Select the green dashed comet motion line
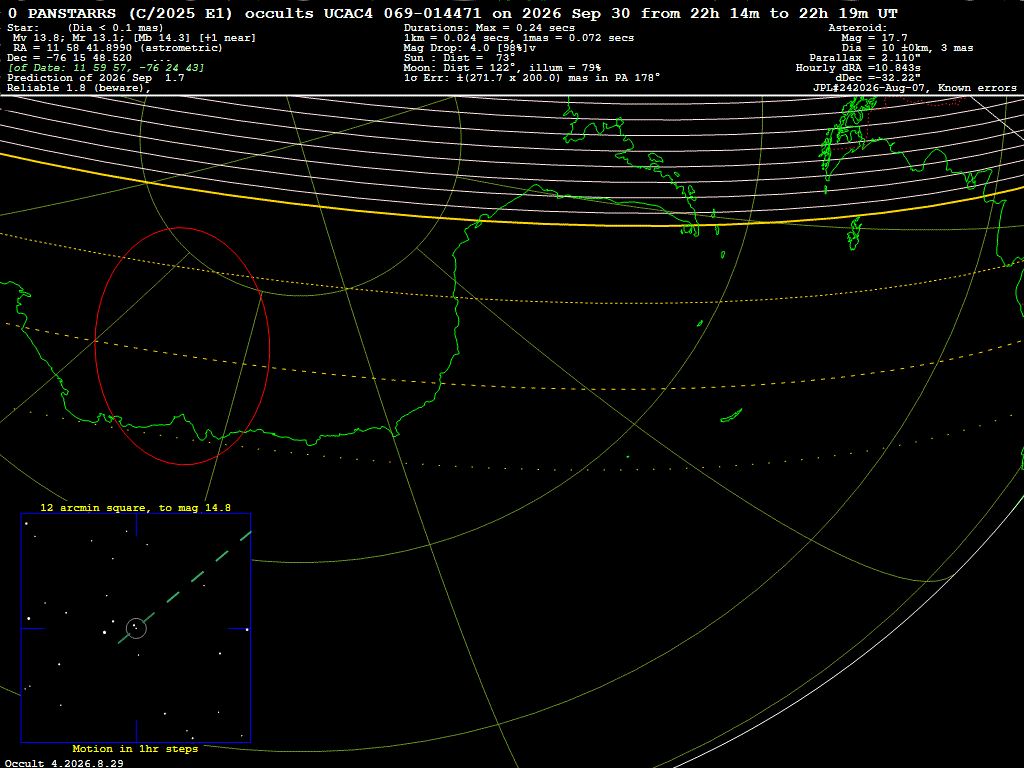Screen dimensions: 1024x768 pyautogui.click(x=185, y=588)
